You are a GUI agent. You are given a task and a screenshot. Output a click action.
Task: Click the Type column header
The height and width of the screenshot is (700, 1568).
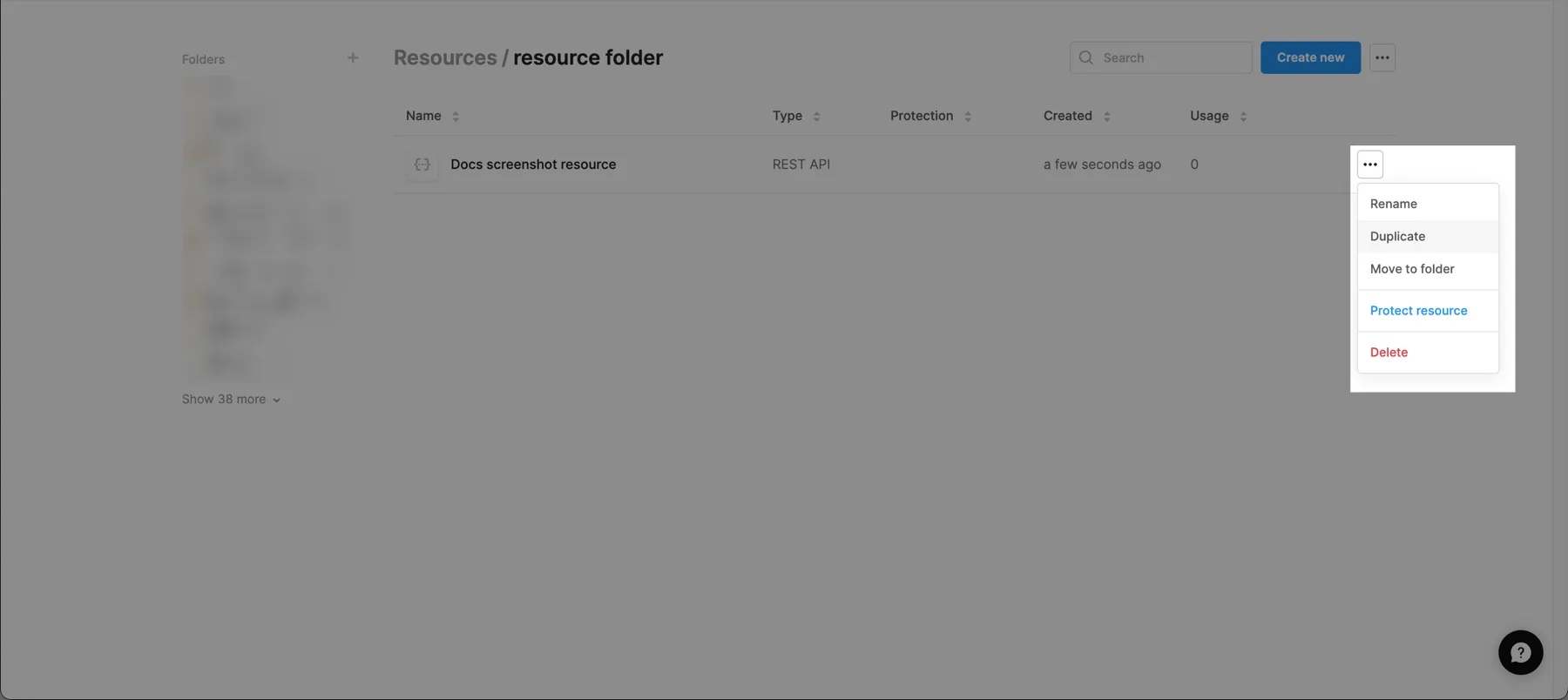[787, 116]
